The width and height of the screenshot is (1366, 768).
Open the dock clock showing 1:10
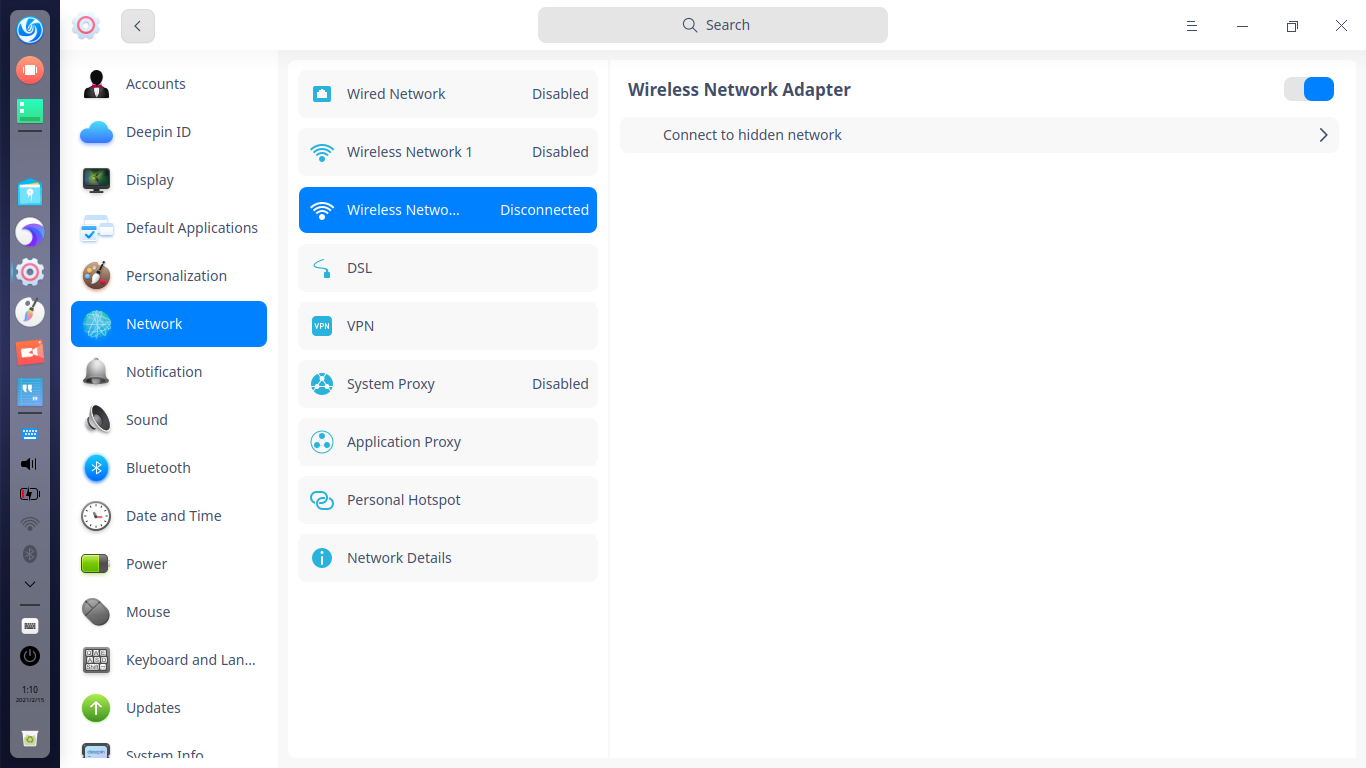pos(30,694)
